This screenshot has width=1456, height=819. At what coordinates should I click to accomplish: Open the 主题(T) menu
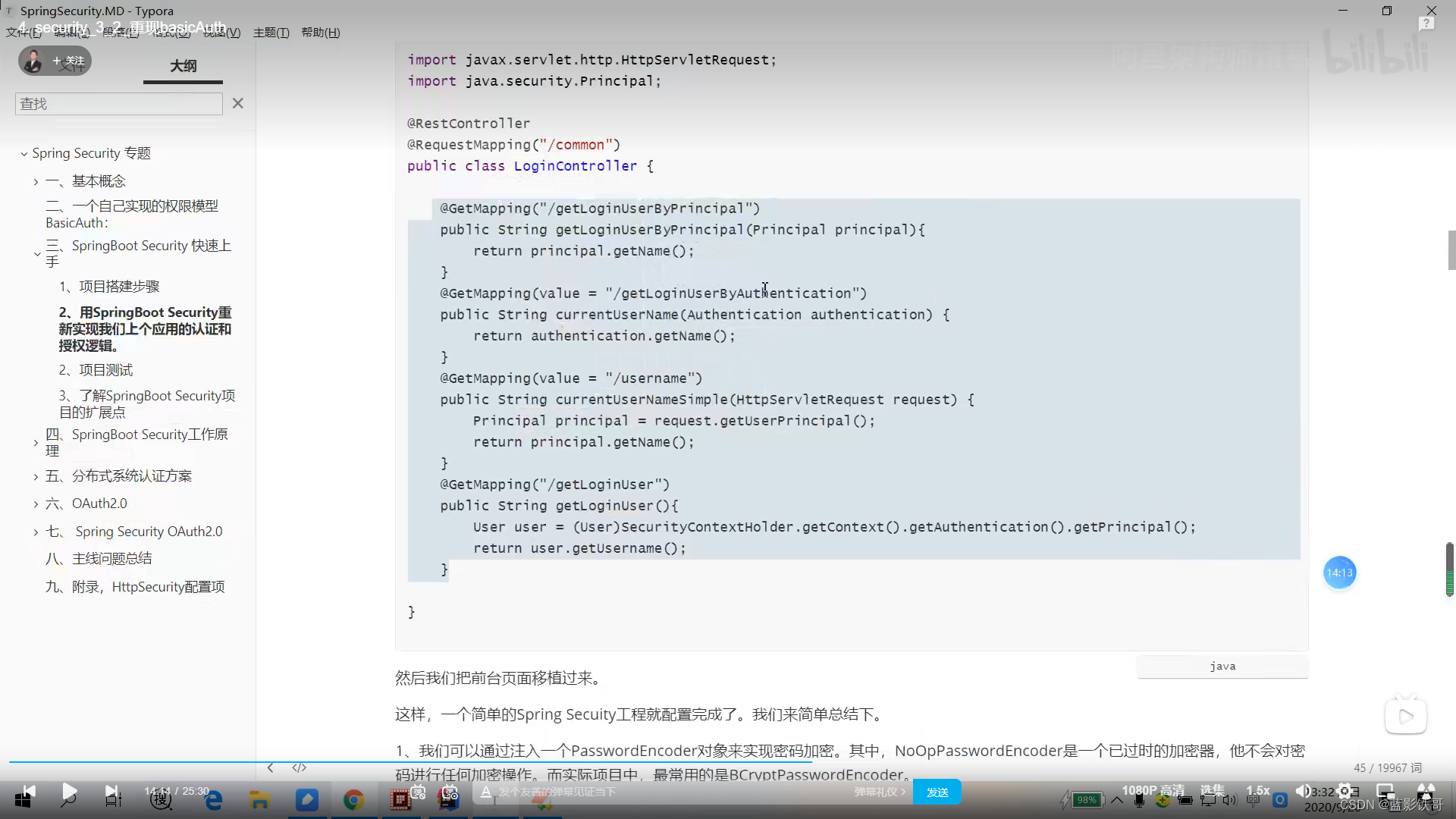click(x=271, y=33)
